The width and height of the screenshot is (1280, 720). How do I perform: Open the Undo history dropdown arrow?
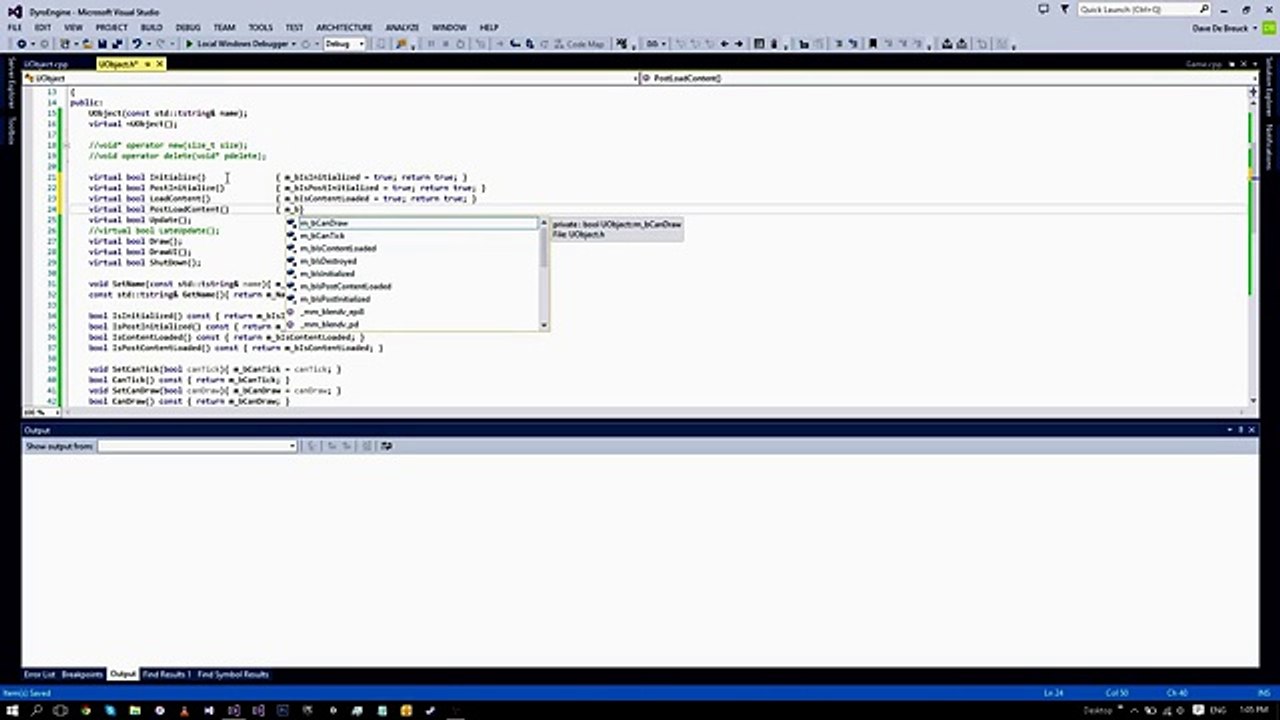pyautogui.click(x=148, y=44)
